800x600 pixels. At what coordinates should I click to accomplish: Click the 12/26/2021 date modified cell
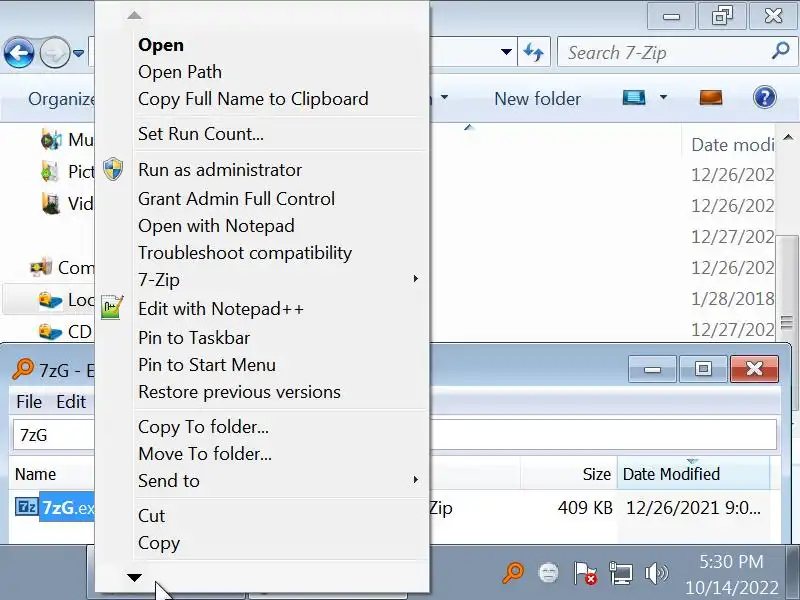693,508
